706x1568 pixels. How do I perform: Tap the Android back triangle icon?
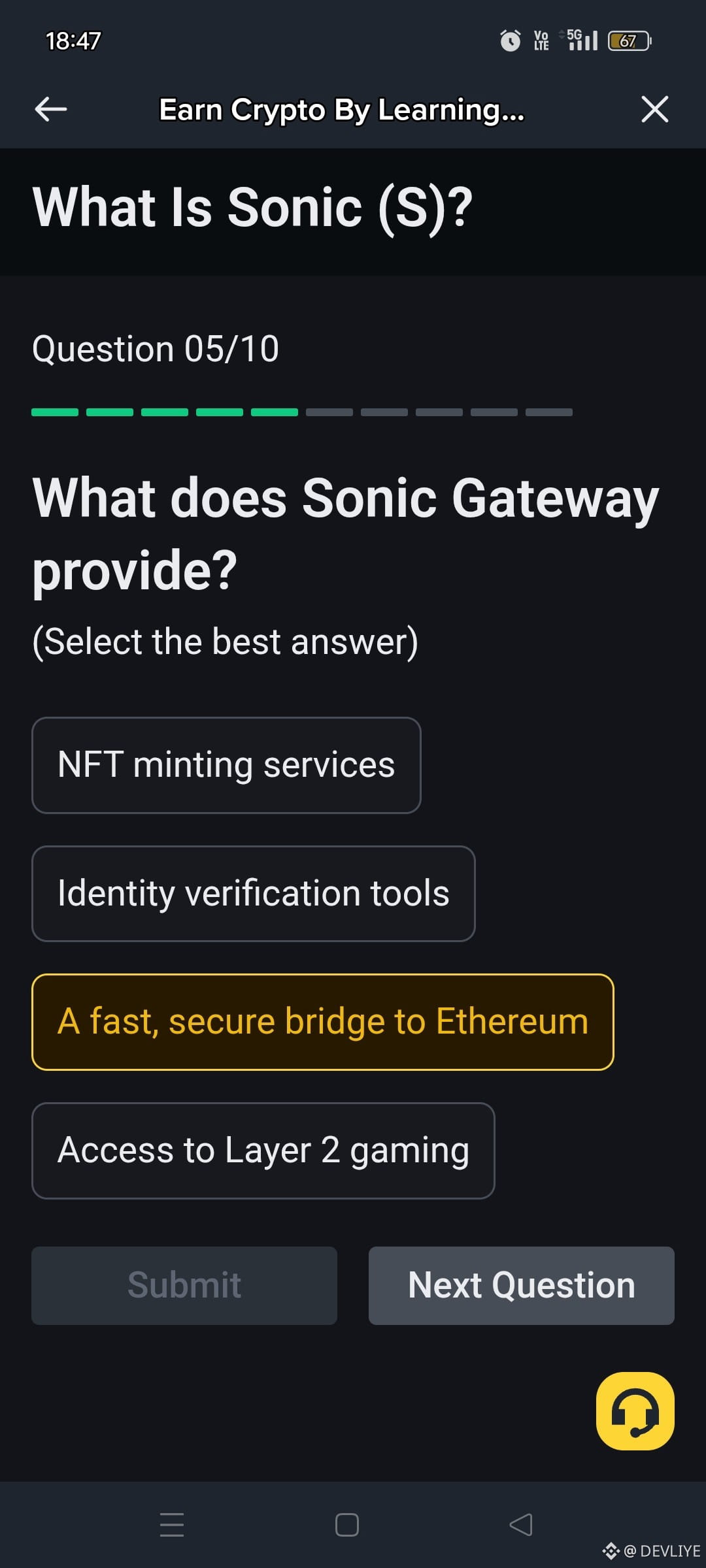(521, 1525)
